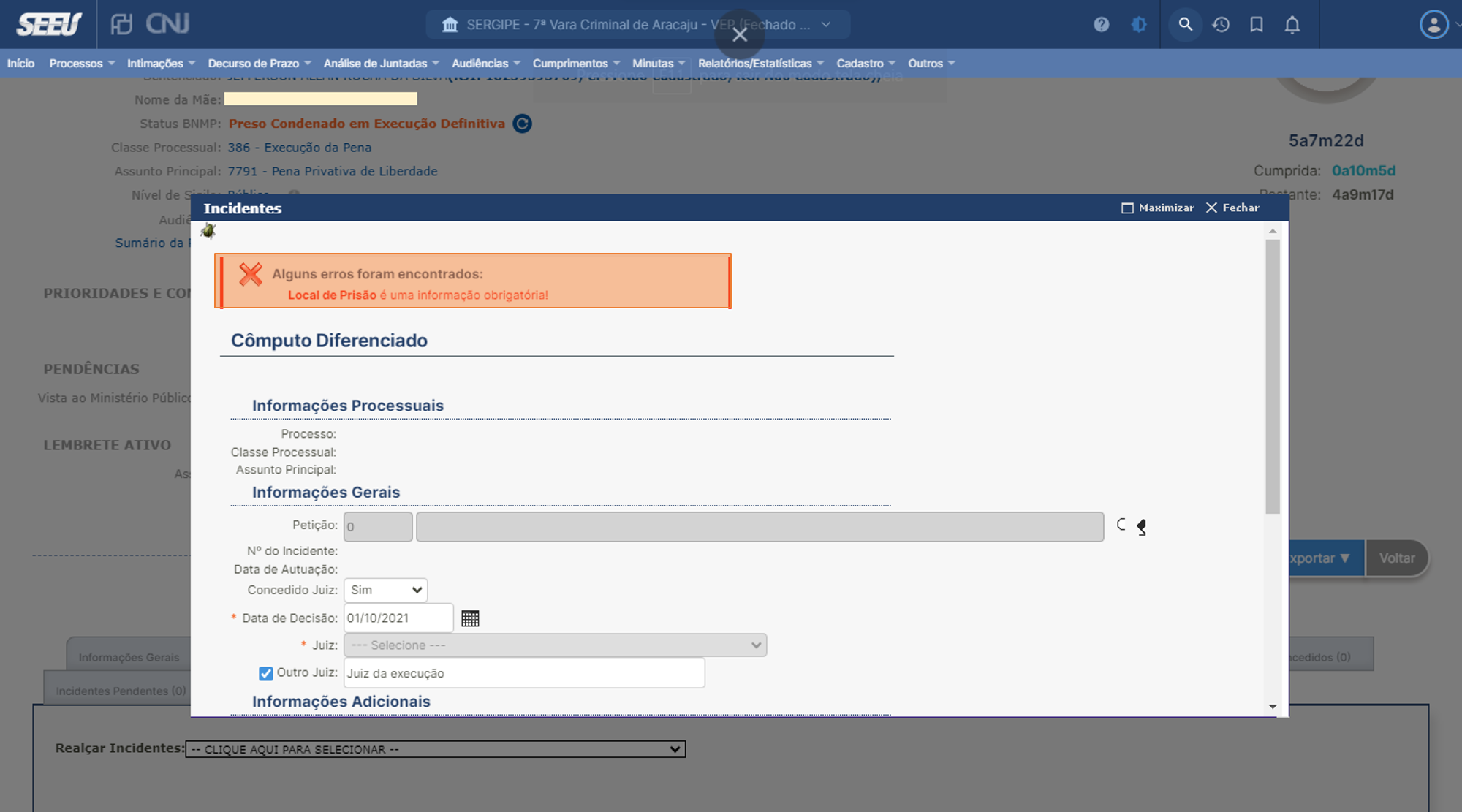
Task: Open the Minutas menu
Action: pyautogui.click(x=659, y=64)
